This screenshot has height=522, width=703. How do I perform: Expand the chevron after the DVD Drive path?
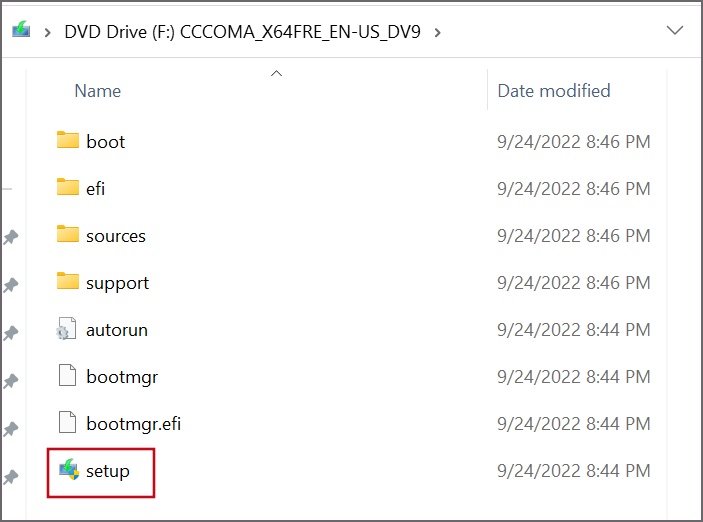click(438, 32)
